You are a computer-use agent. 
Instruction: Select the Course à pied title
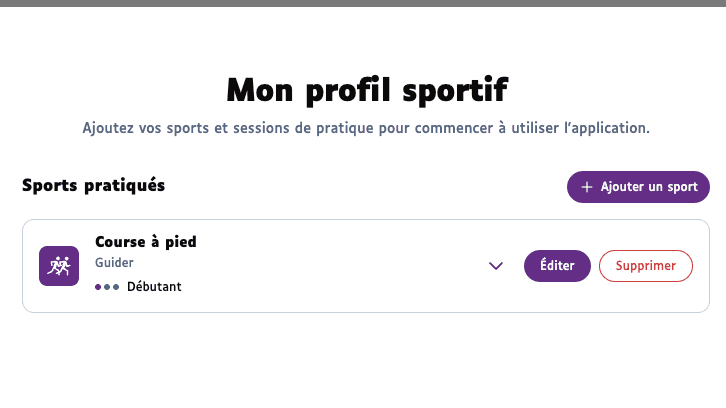coord(145,242)
